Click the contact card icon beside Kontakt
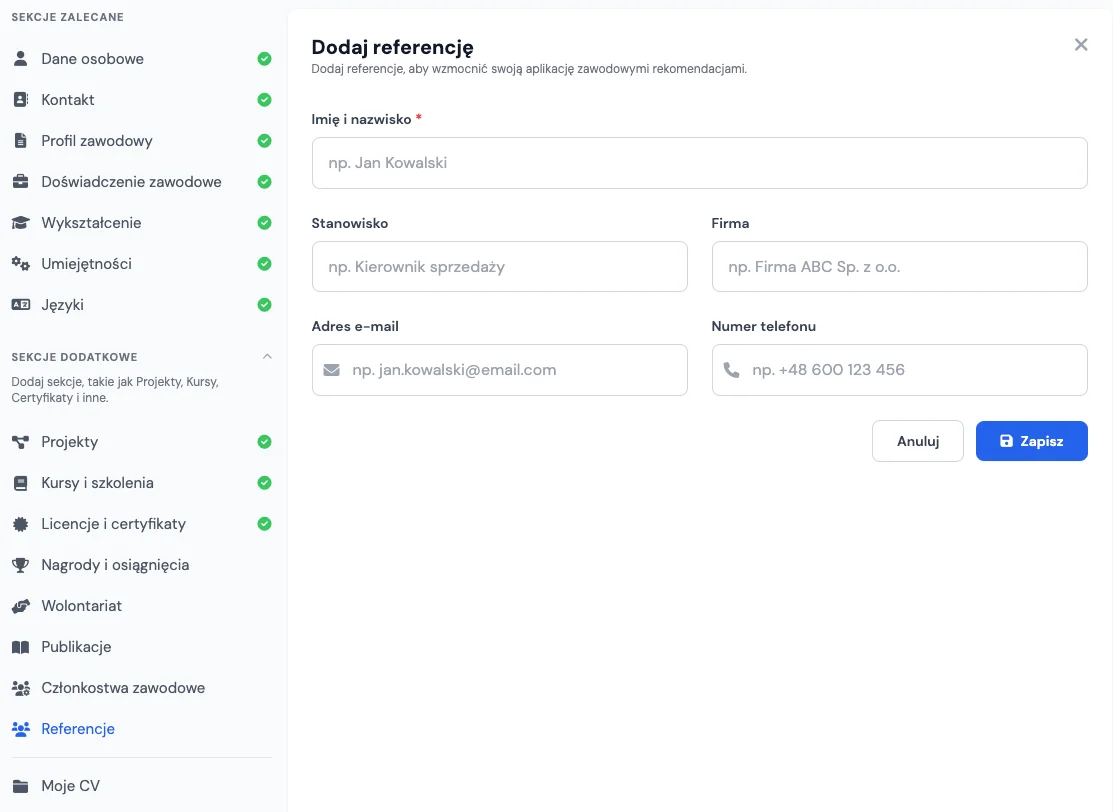 (x=21, y=100)
